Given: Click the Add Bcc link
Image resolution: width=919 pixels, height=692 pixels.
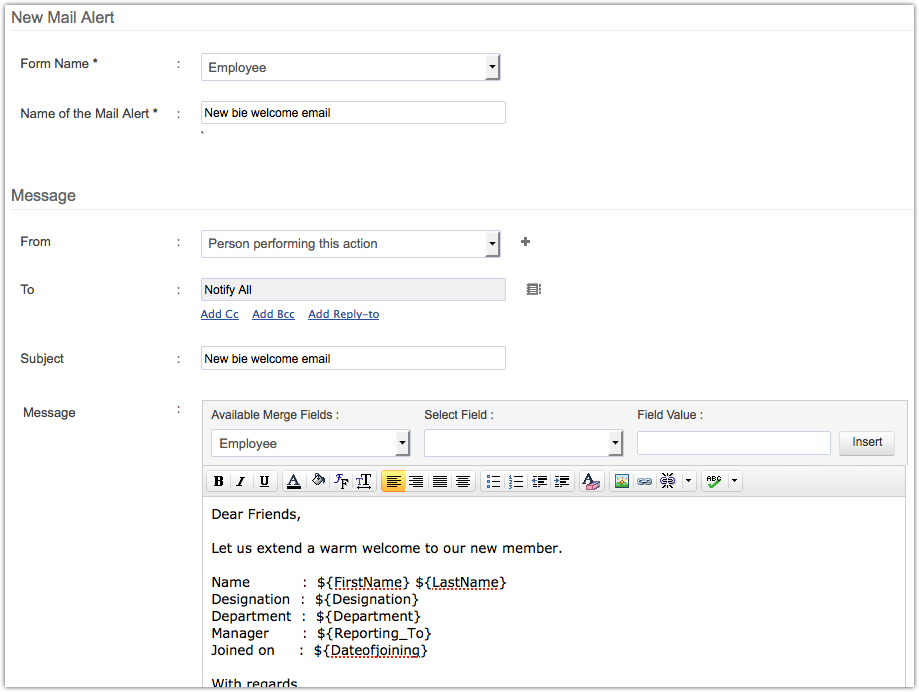Looking at the screenshot, I should (273, 314).
